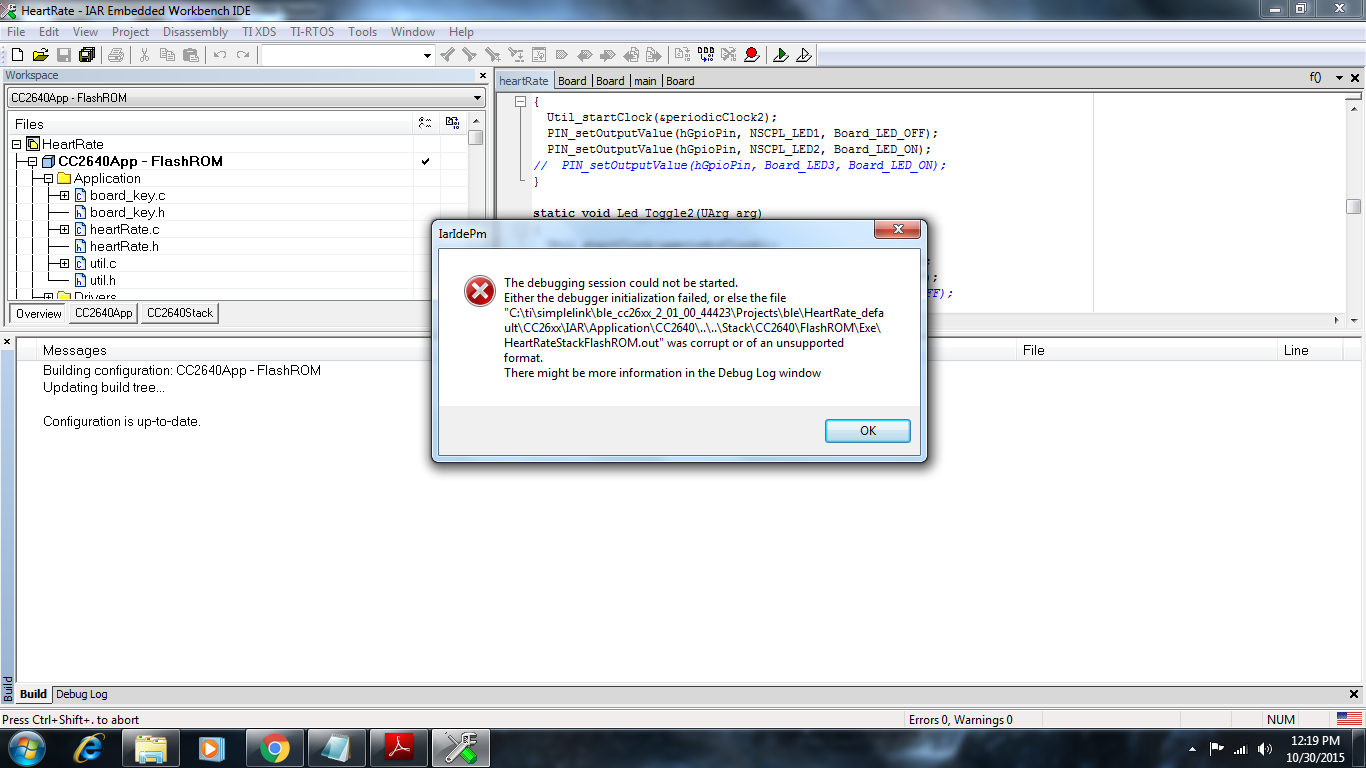Open the workspace configuration dropdown
The width and height of the screenshot is (1366, 768).
477,98
